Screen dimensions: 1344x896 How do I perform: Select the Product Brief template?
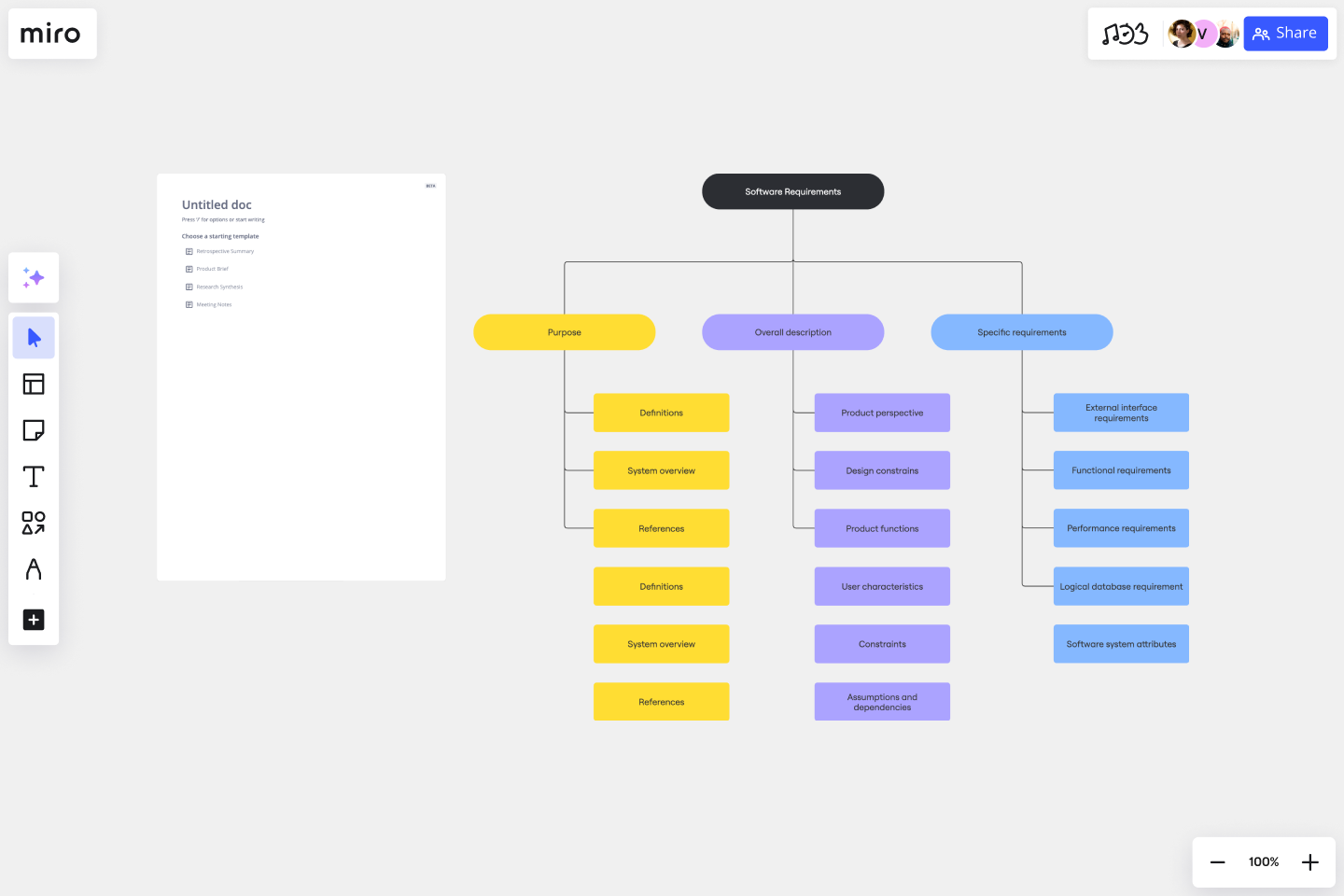(211, 269)
